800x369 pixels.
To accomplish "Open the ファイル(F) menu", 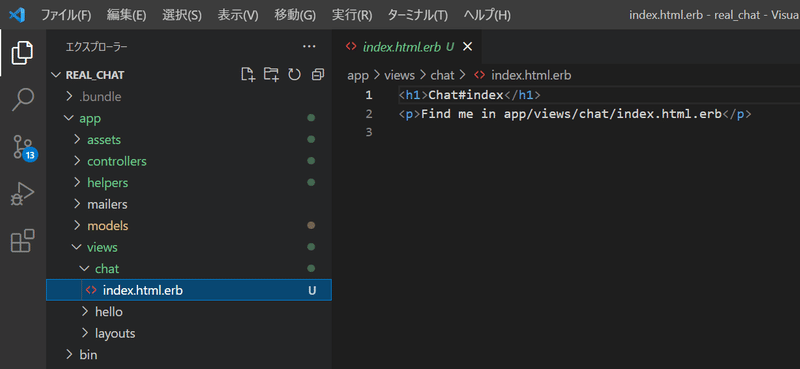I will [66, 15].
